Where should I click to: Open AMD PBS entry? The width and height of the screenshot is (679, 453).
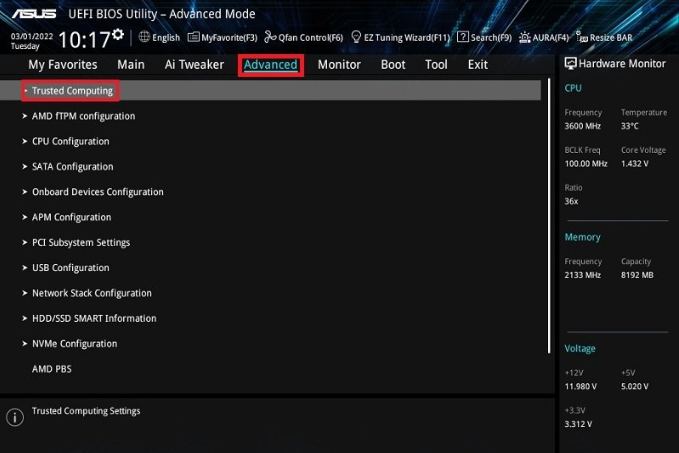(x=52, y=369)
